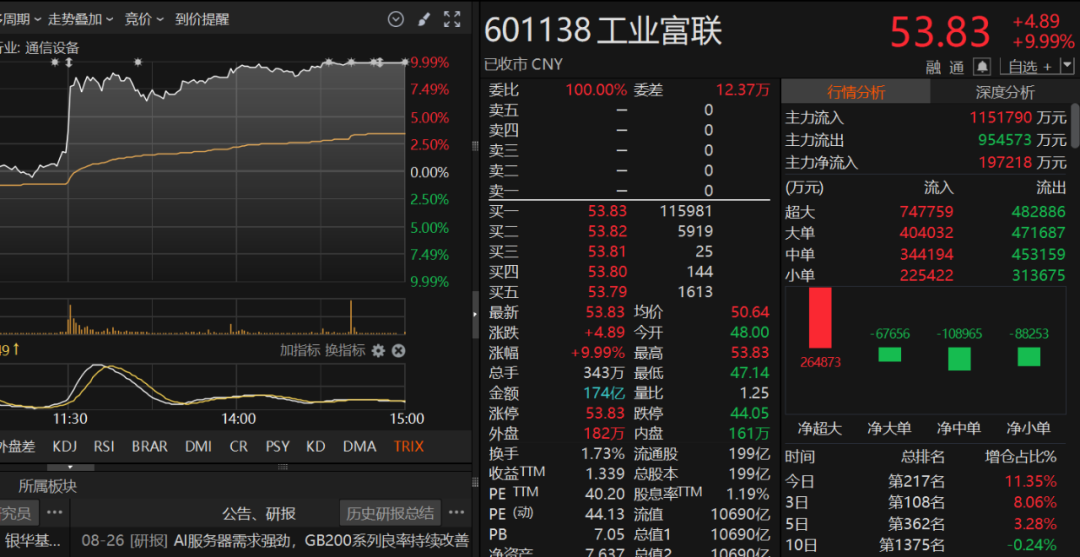Image resolution: width=1080 pixels, height=557 pixels.
Task: Open the drawing brush tool
Action: (x=423, y=19)
